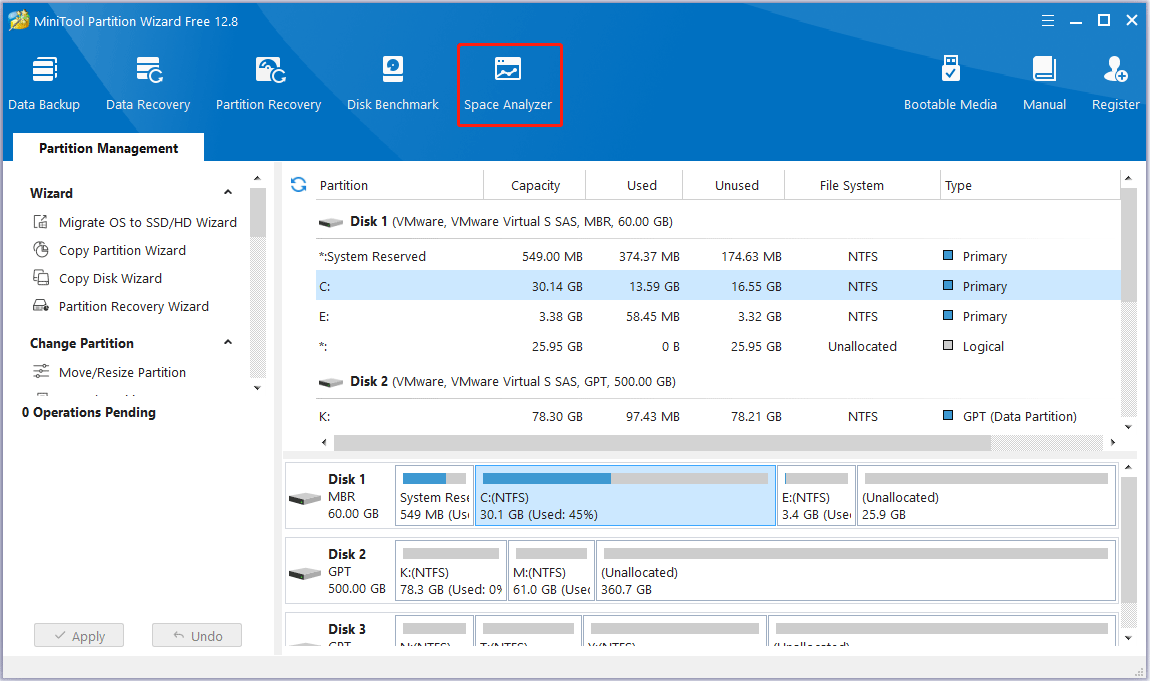Click the C: row Primary color square
The image size is (1150, 681).
[x=948, y=285]
